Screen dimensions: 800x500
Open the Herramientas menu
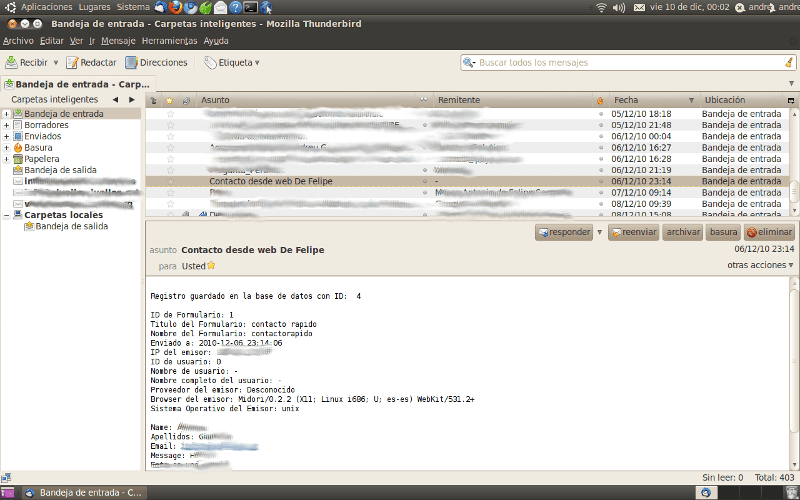point(169,41)
